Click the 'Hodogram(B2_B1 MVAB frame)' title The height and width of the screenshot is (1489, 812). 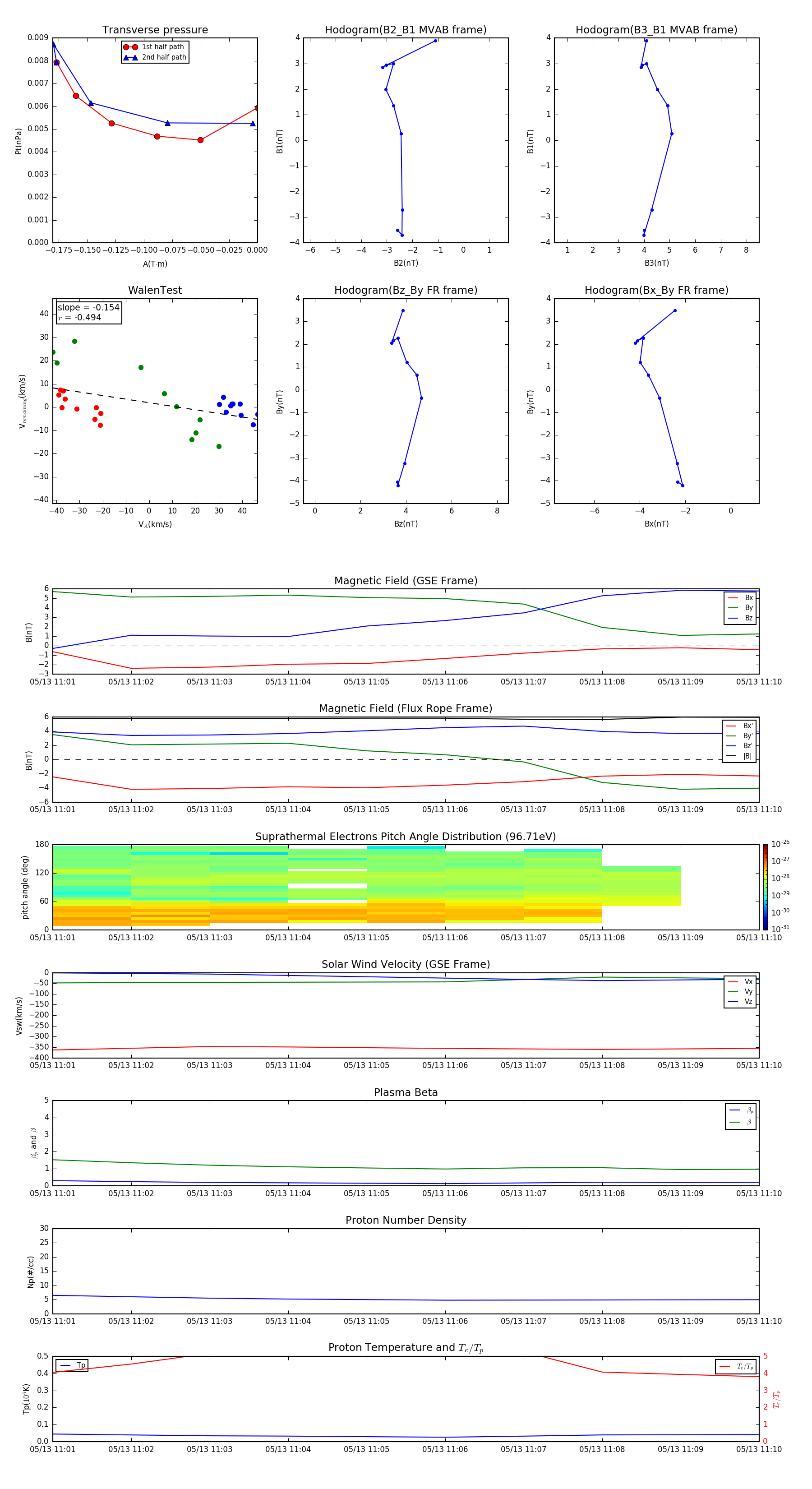tap(406, 29)
